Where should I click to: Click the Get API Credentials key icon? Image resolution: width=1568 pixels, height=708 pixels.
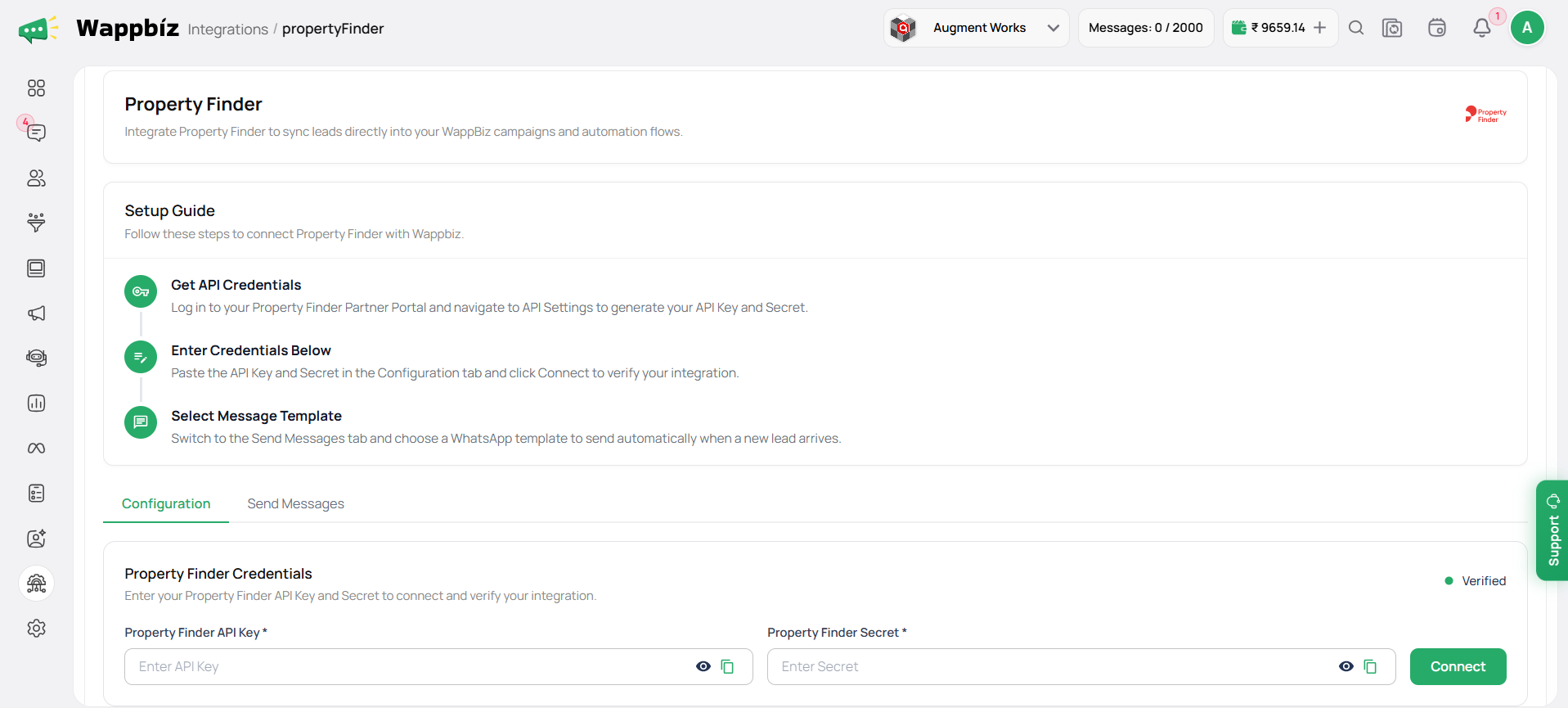point(141,291)
